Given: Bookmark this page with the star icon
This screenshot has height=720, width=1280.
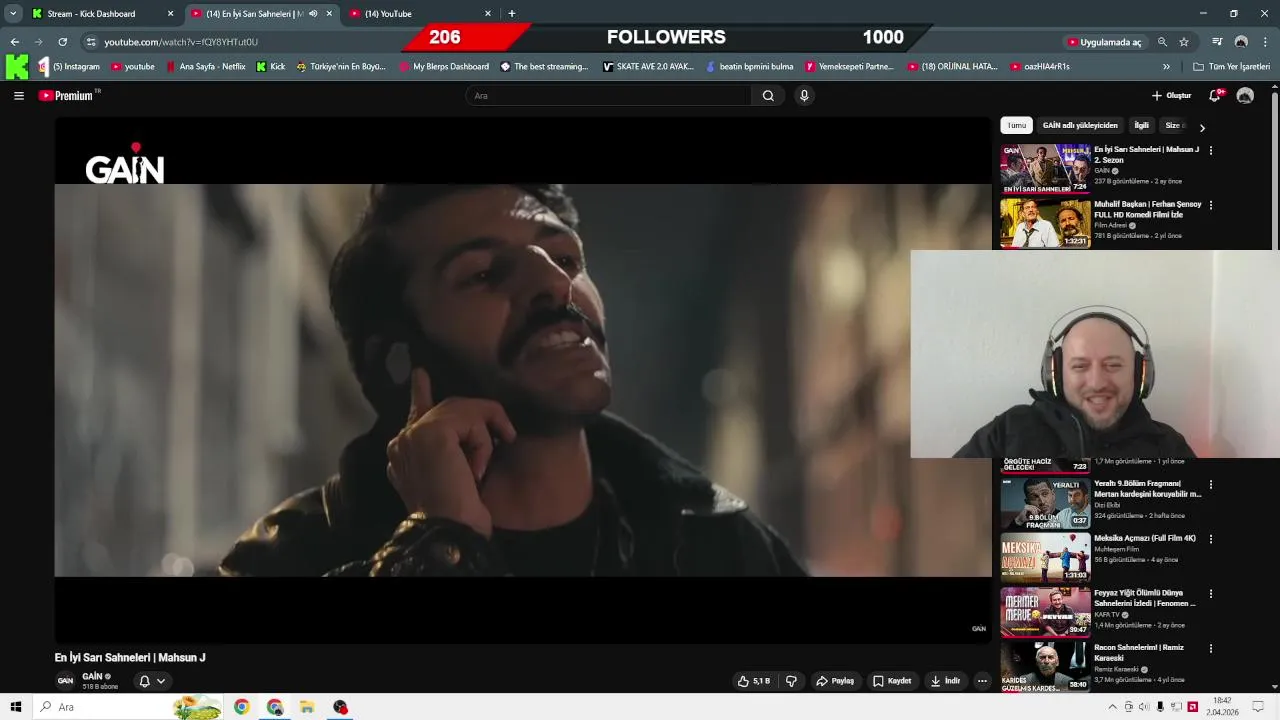Looking at the screenshot, I should click(1184, 42).
